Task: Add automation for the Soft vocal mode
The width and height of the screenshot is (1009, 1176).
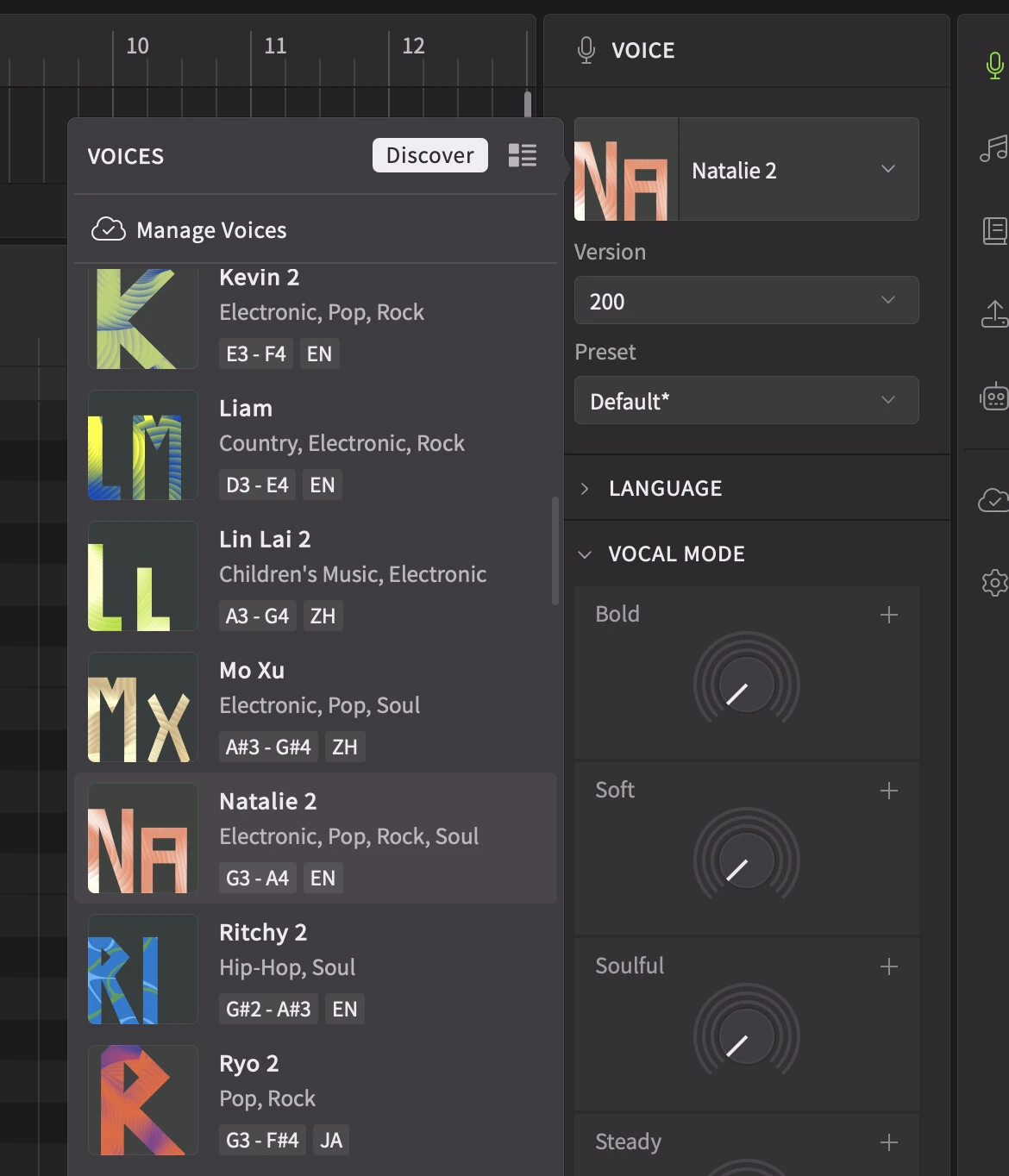Action: (888, 791)
